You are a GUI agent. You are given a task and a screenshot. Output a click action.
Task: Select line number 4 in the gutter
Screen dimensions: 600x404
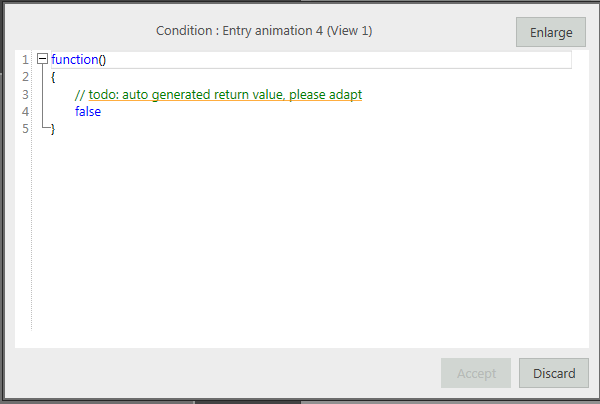(x=25, y=112)
